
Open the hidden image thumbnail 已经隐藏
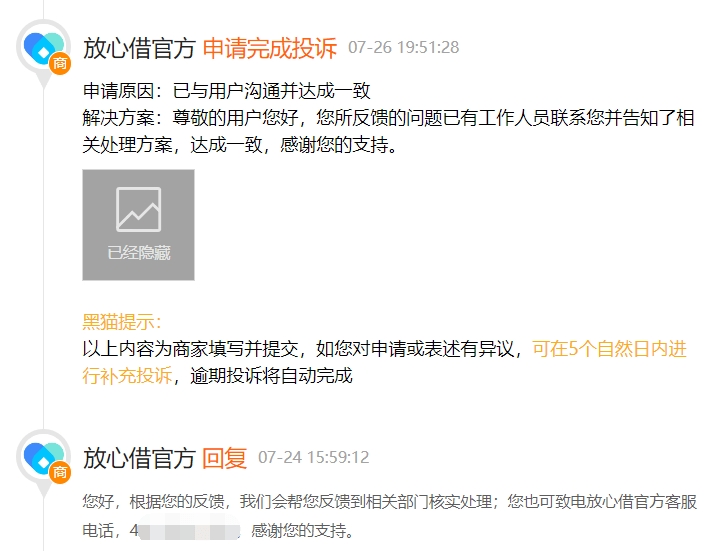(x=139, y=225)
